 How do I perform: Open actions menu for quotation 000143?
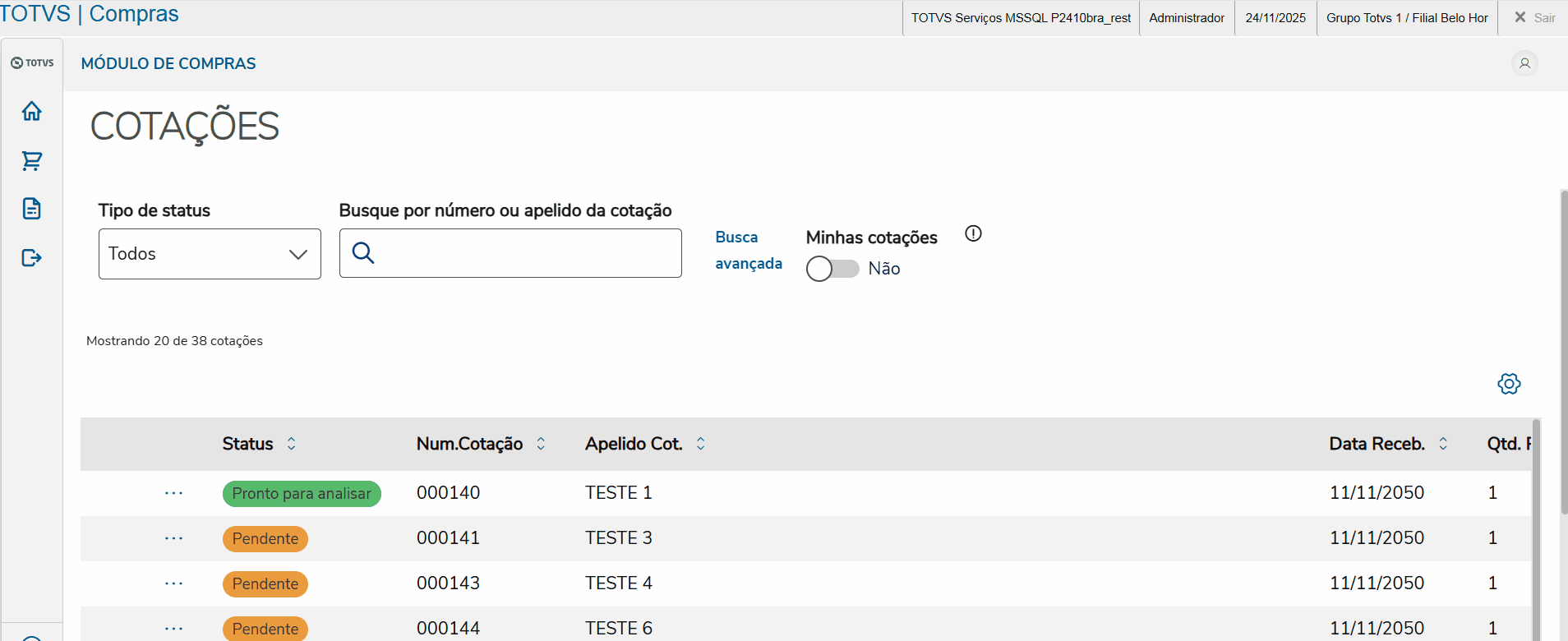[173, 583]
